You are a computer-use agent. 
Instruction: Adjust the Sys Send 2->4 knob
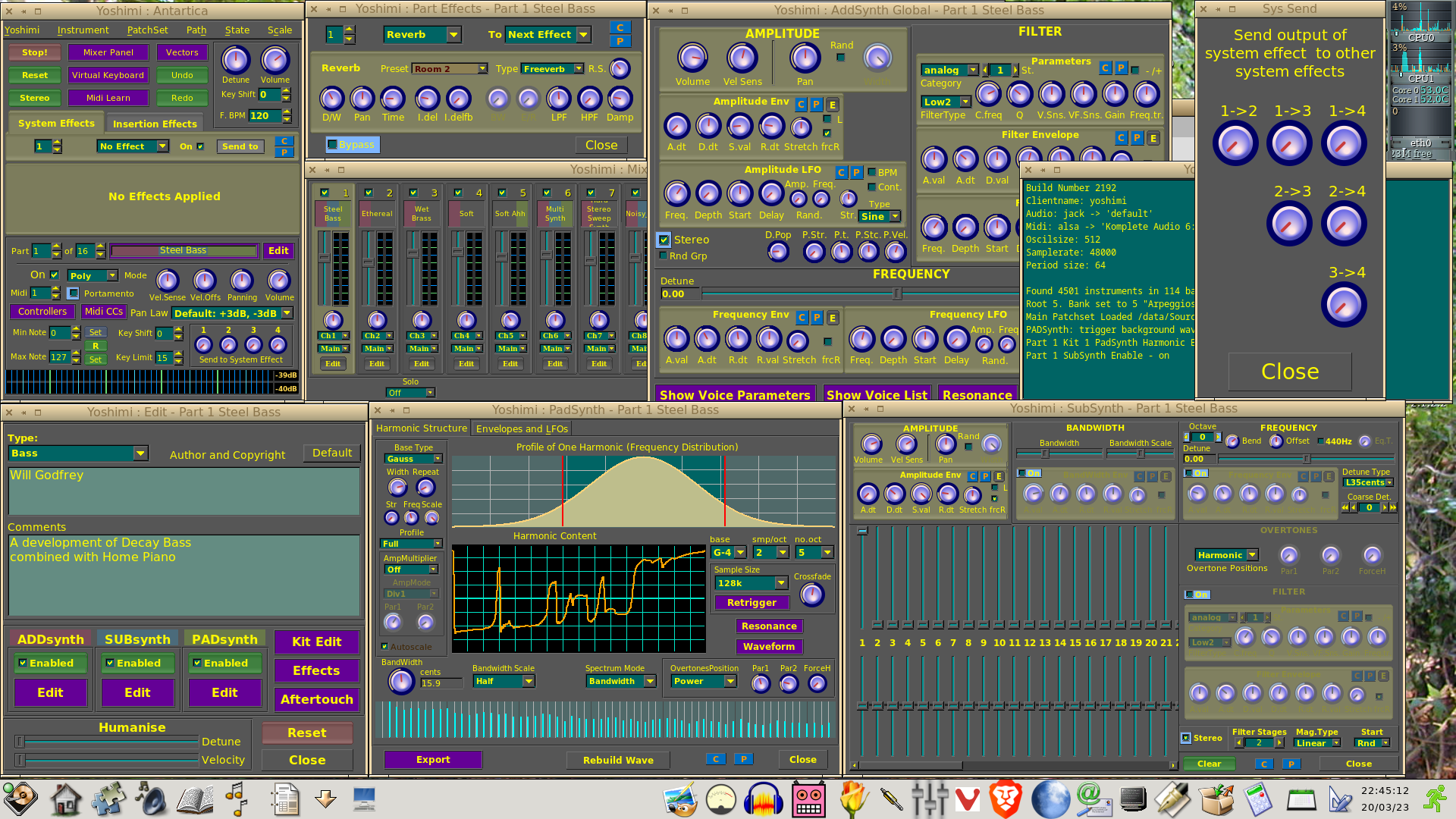coord(1344,224)
